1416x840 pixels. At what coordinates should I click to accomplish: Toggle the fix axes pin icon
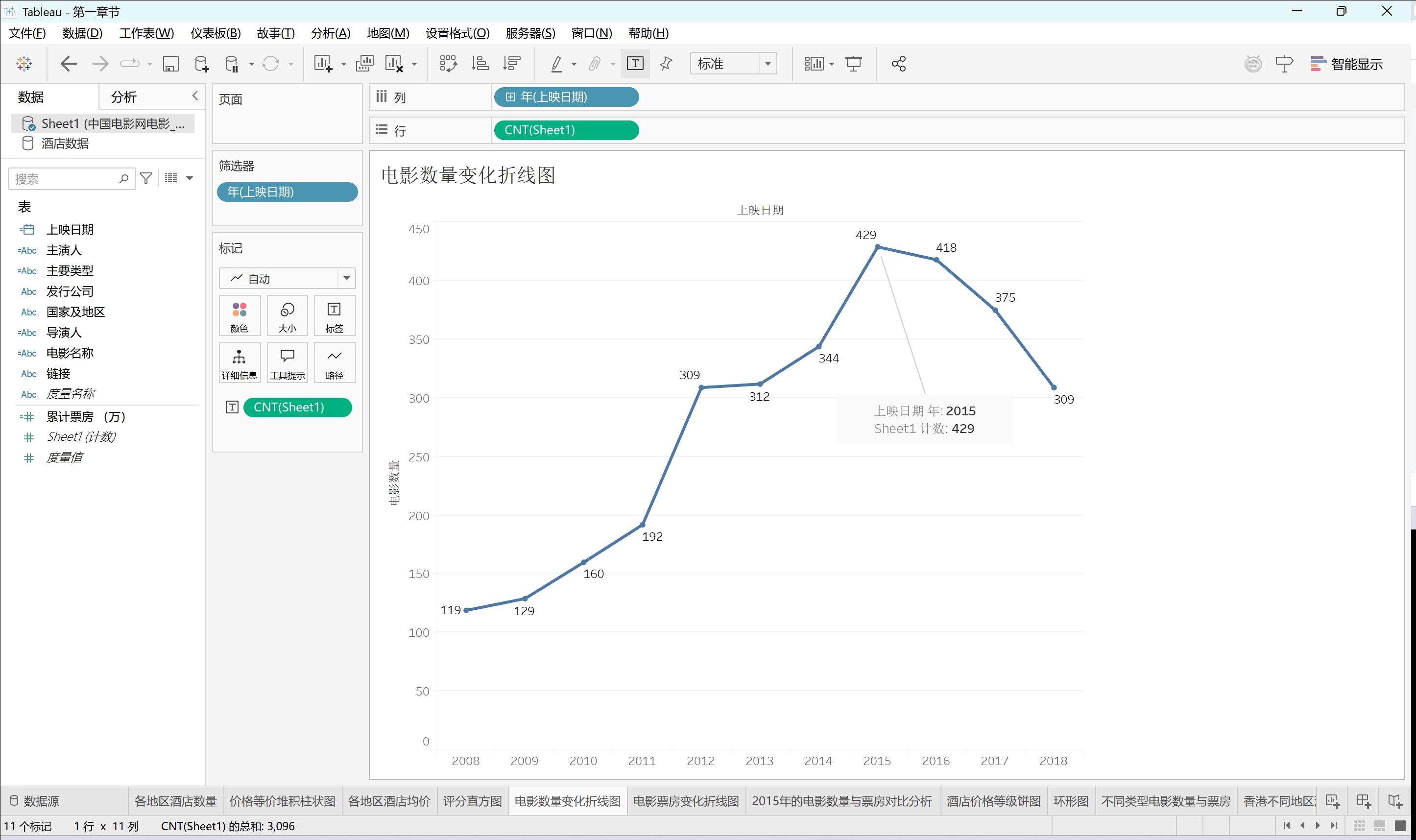tap(666, 63)
